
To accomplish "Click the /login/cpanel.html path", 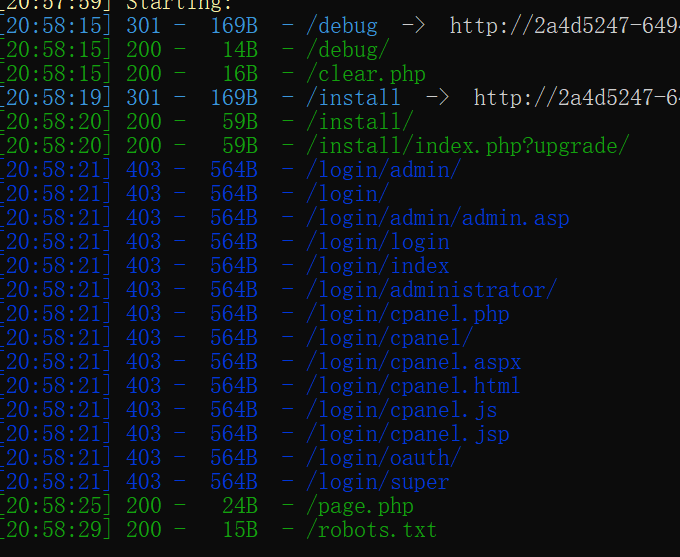I will (x=413, y=386).
